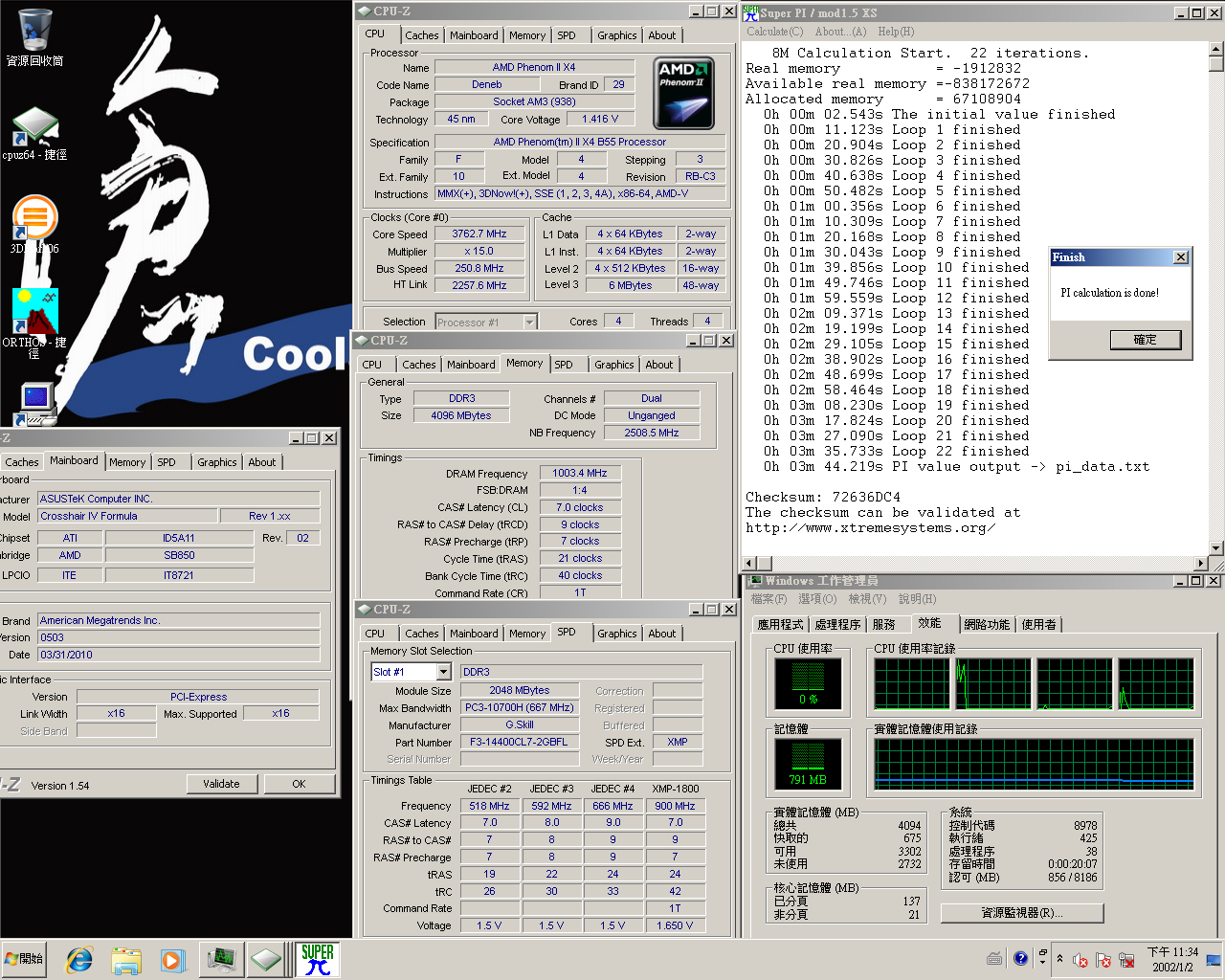Click the AMD Phenom II logo
The image size is (1225, 980).
point(683,94)
